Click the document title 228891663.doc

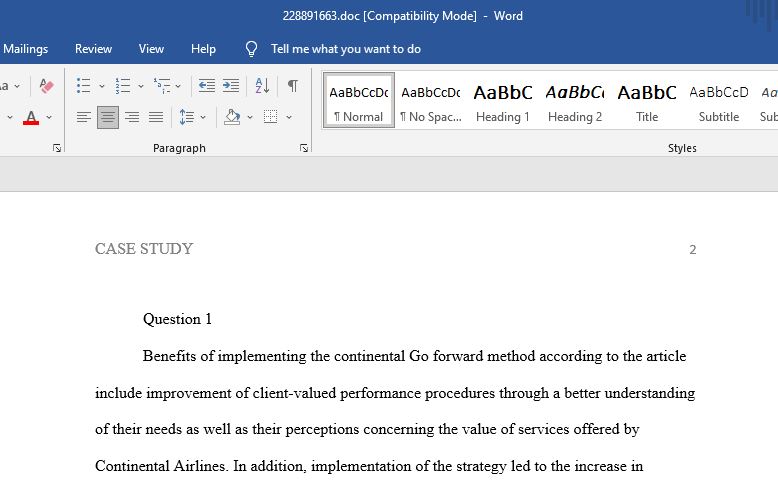pyautogui.click(x=321, y=16)
